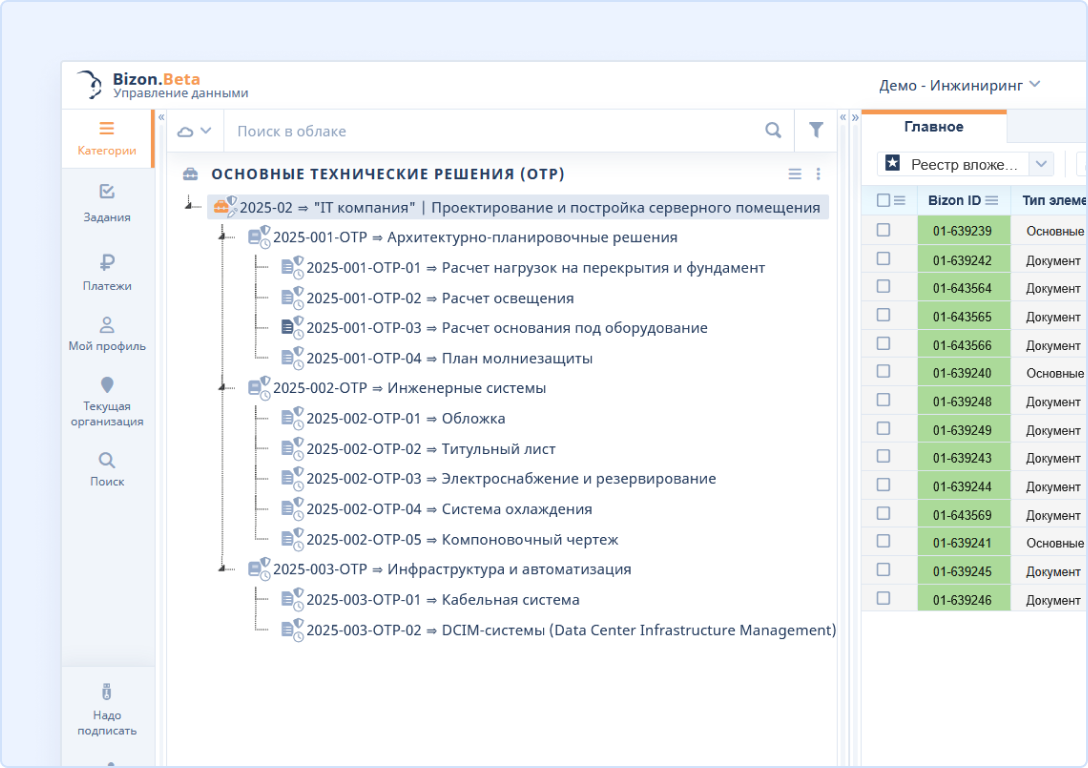Check the row with ID 01-639239
The image size is (1088, 768).
[883, 230]
